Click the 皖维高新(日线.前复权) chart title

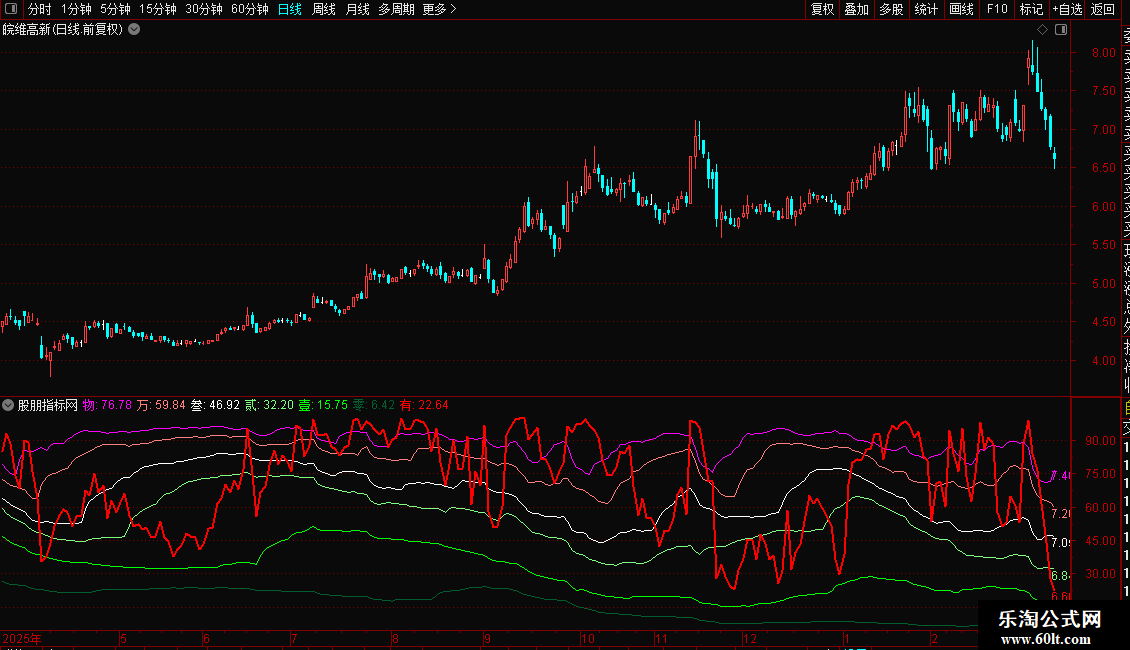point(63,30)
